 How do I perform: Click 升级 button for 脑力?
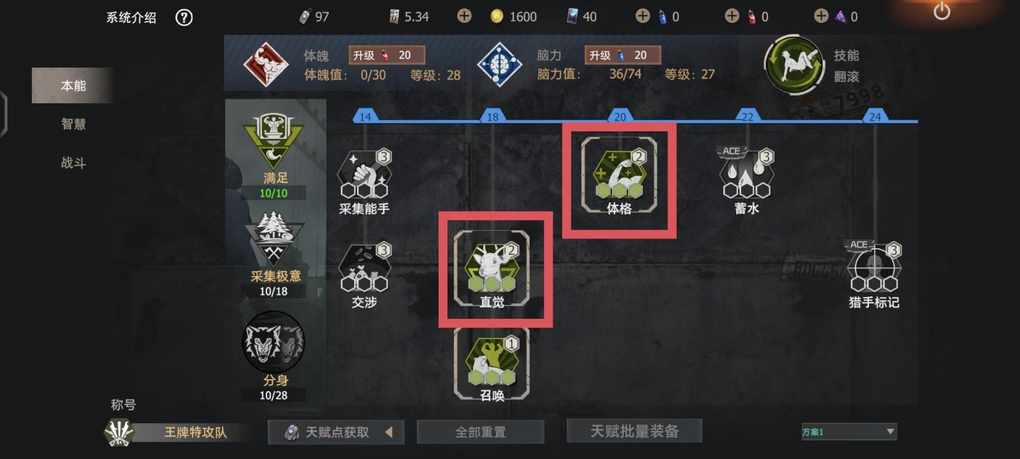(623, 55)
